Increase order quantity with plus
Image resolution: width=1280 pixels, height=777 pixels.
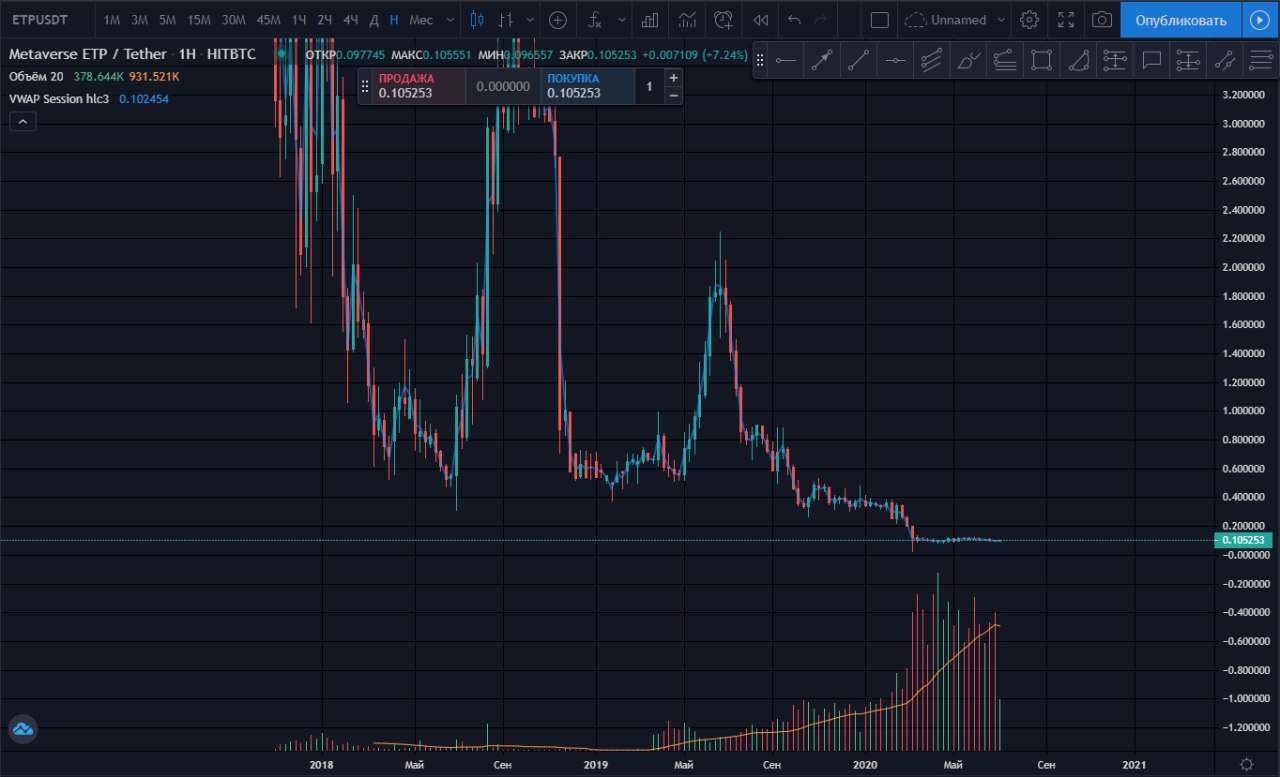(673, 77)
